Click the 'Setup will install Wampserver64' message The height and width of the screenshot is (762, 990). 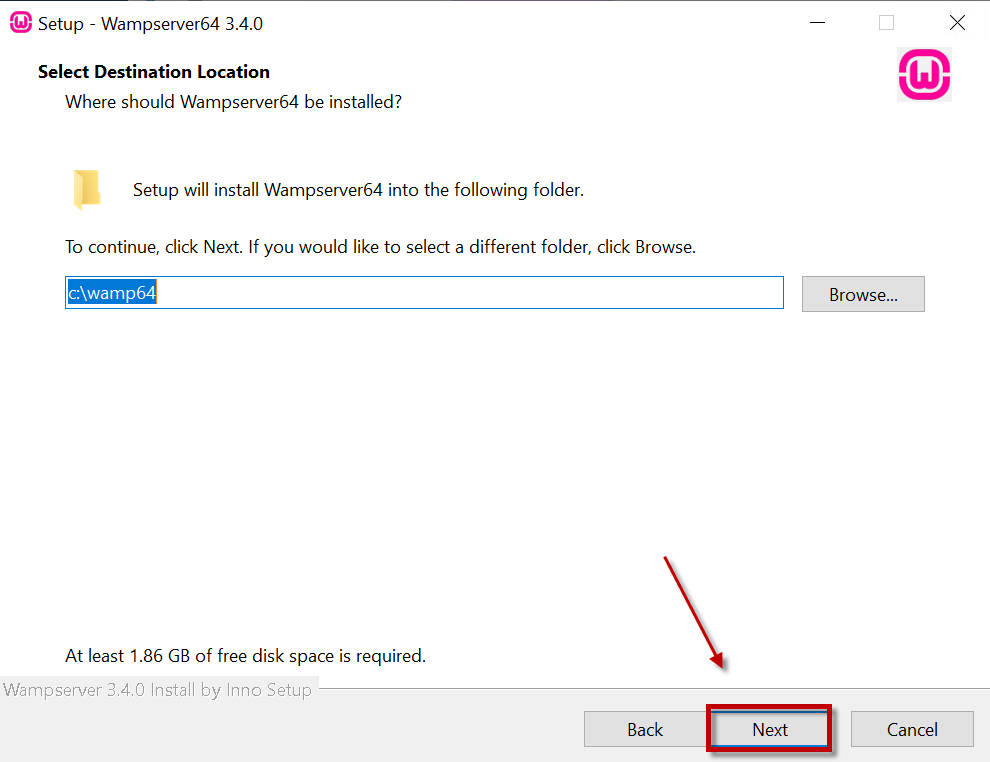(358, 190)
